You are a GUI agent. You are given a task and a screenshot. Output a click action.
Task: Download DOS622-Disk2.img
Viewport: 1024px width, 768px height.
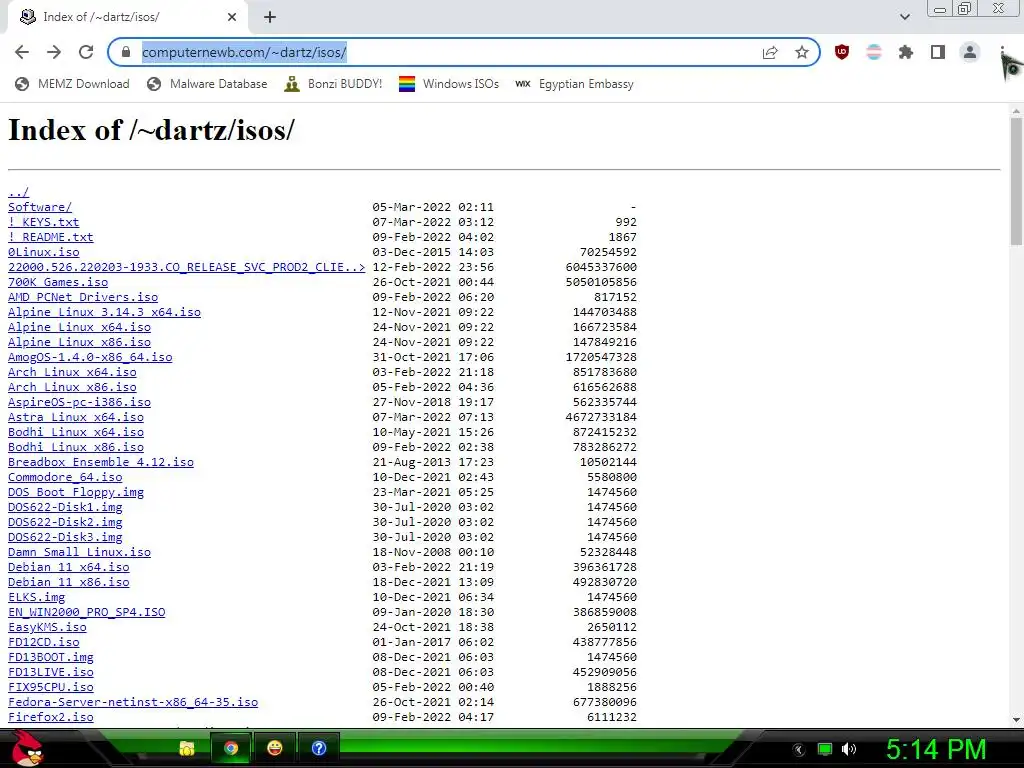point(65,522)
